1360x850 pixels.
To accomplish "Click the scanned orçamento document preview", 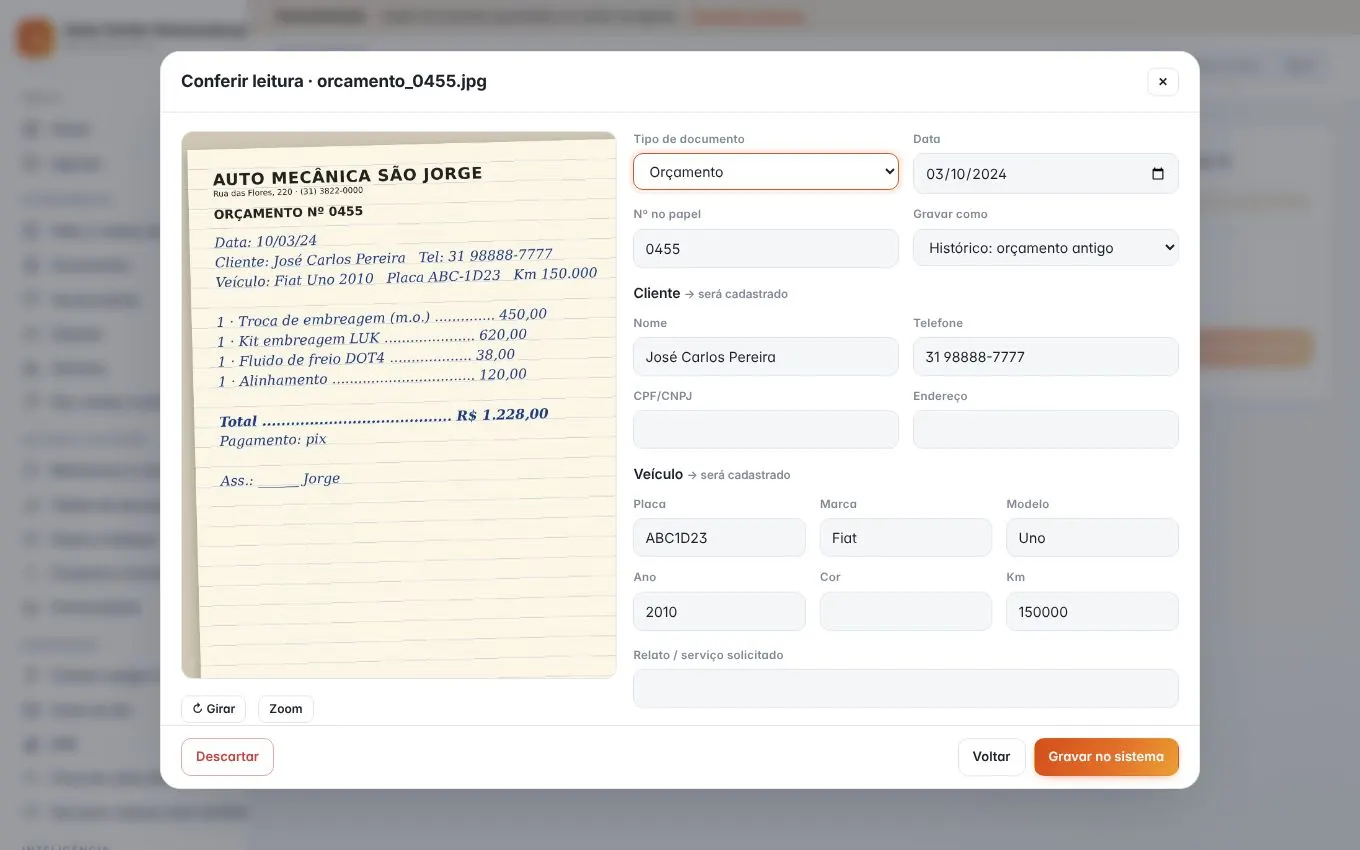I will click(x=399, y=405).
